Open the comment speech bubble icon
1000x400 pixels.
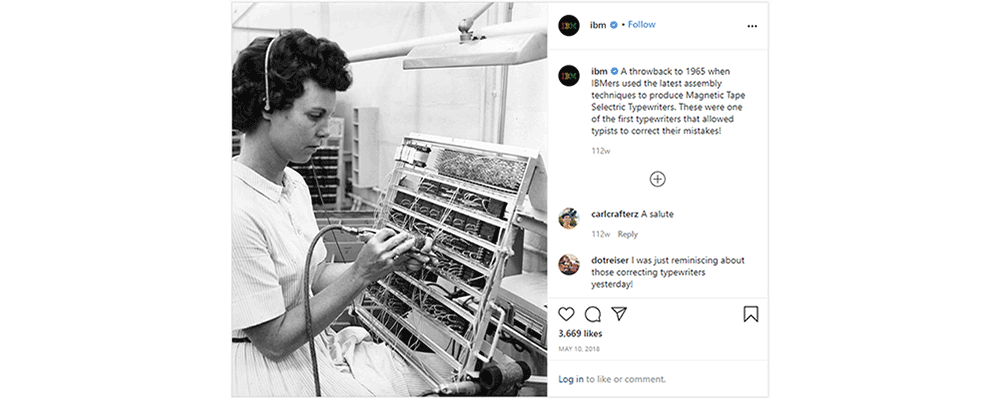pyautogui.click(x=593, y=314)
